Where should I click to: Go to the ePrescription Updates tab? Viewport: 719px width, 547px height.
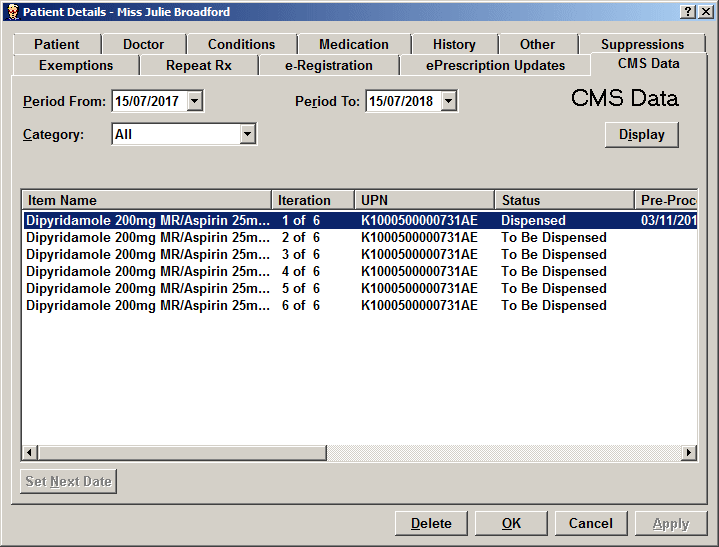[x=495, y=65]
